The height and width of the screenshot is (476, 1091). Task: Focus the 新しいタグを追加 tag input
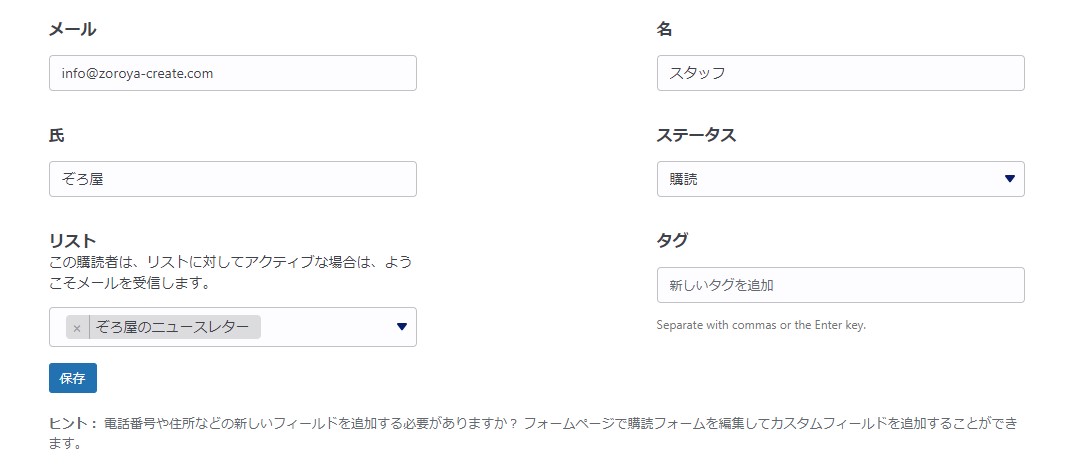coord(840,285)
